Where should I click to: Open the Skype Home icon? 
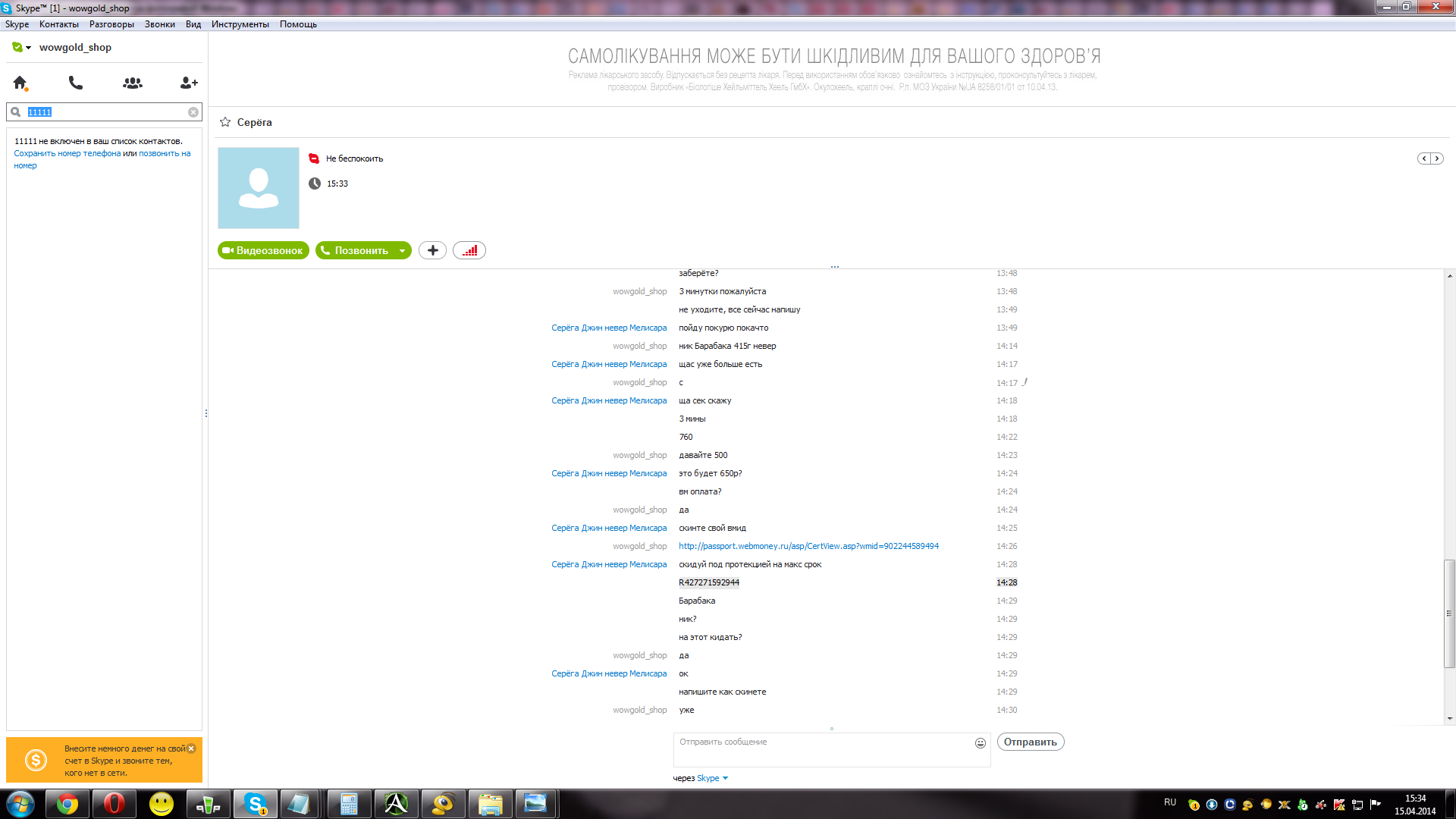coord(20,83)
